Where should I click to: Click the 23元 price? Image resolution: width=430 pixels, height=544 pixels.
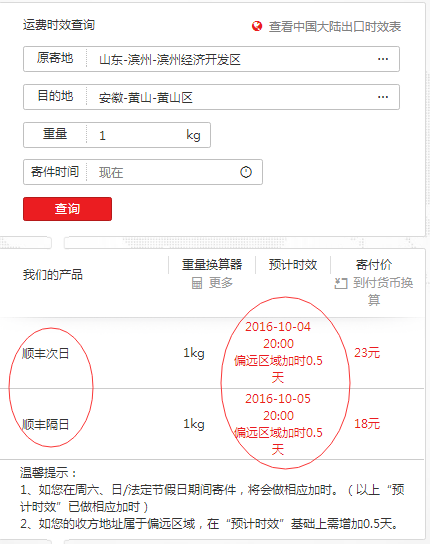point(367,353)
